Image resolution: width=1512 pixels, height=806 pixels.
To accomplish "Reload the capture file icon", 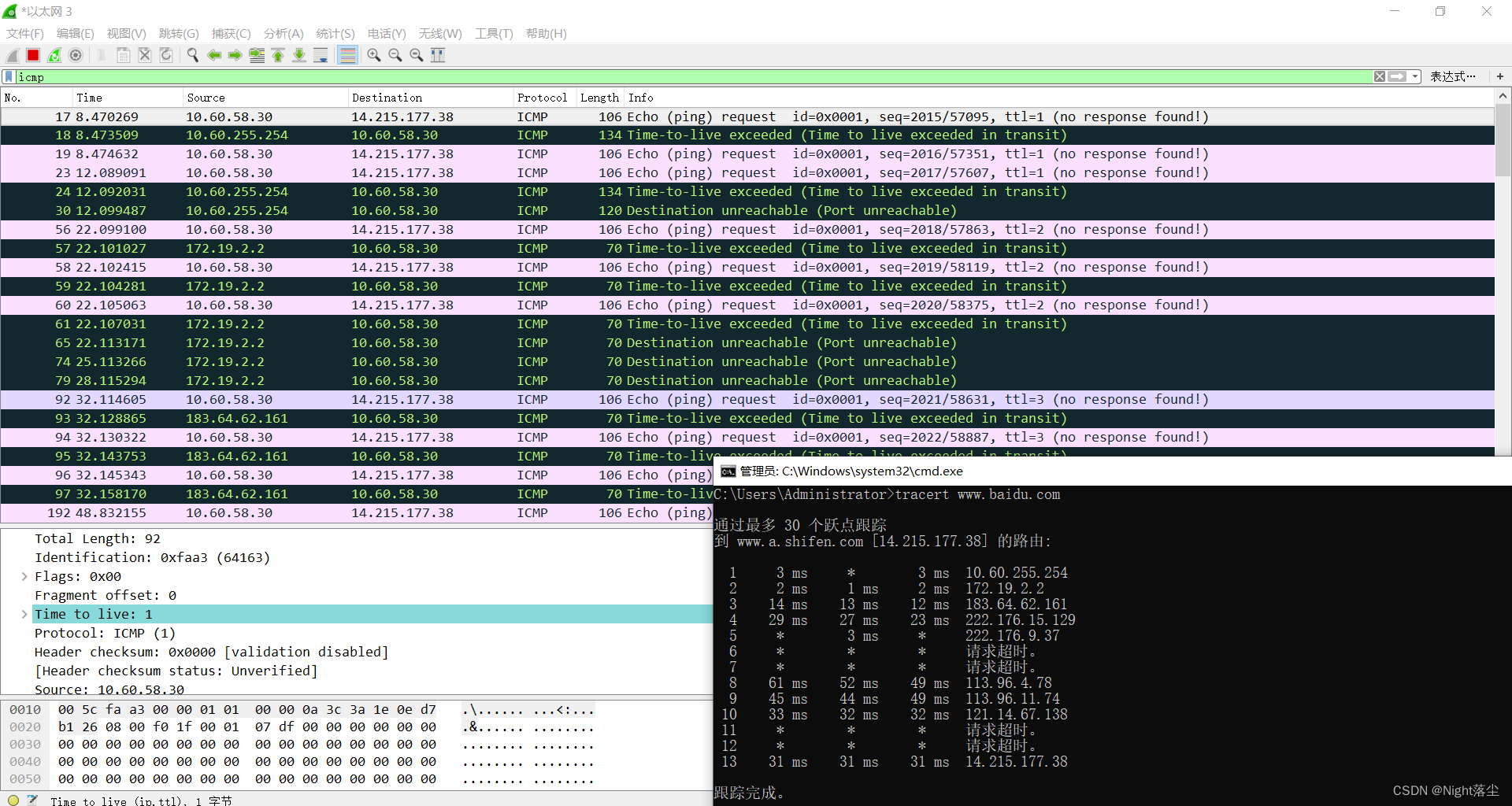I will 166,55.
